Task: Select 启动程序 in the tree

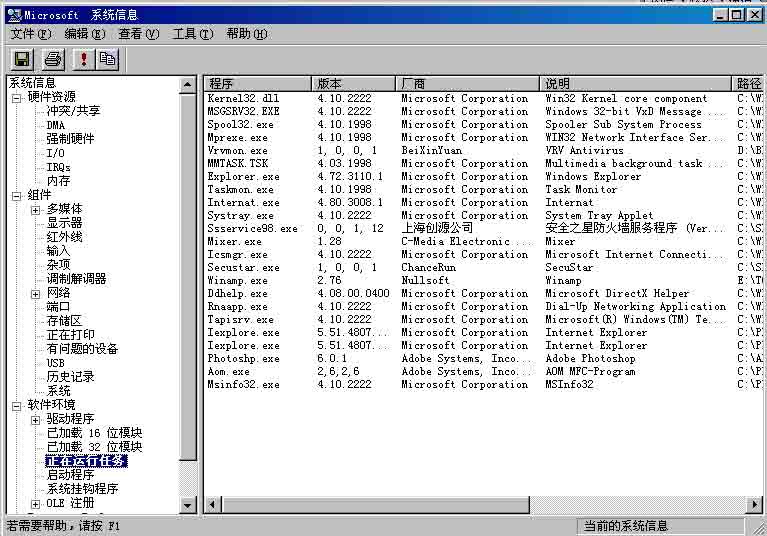Action: [70, 475]
